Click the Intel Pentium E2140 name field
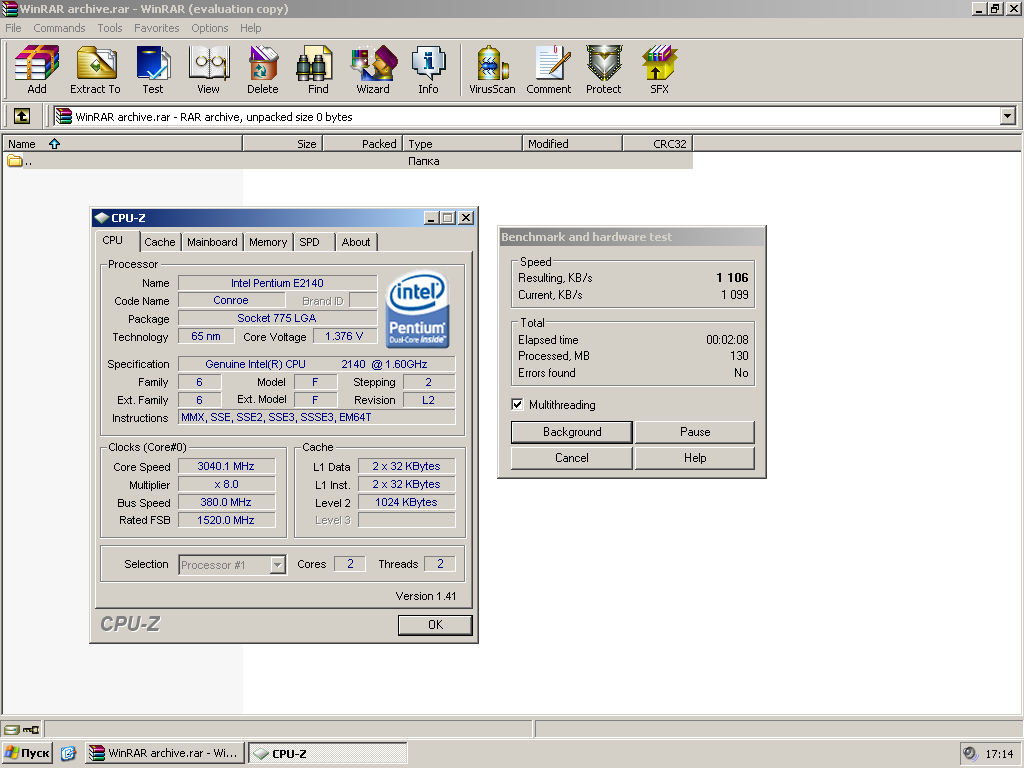Screen dimensions: 1024x768 [278, 283]
